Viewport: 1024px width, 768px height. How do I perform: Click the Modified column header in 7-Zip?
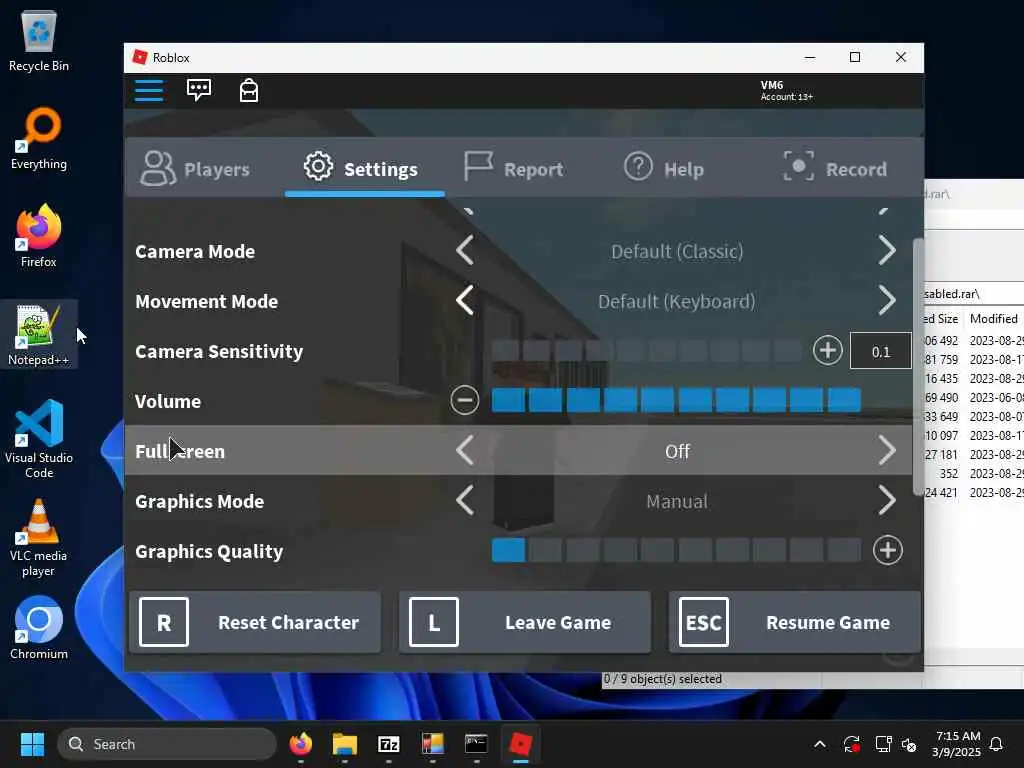[x=993, y=319]
